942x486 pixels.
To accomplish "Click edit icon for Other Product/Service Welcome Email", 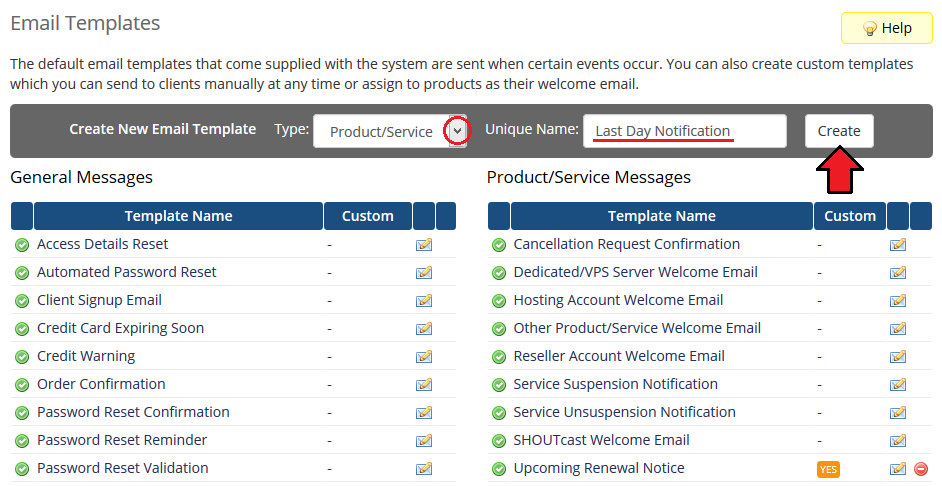I will 898,329.
